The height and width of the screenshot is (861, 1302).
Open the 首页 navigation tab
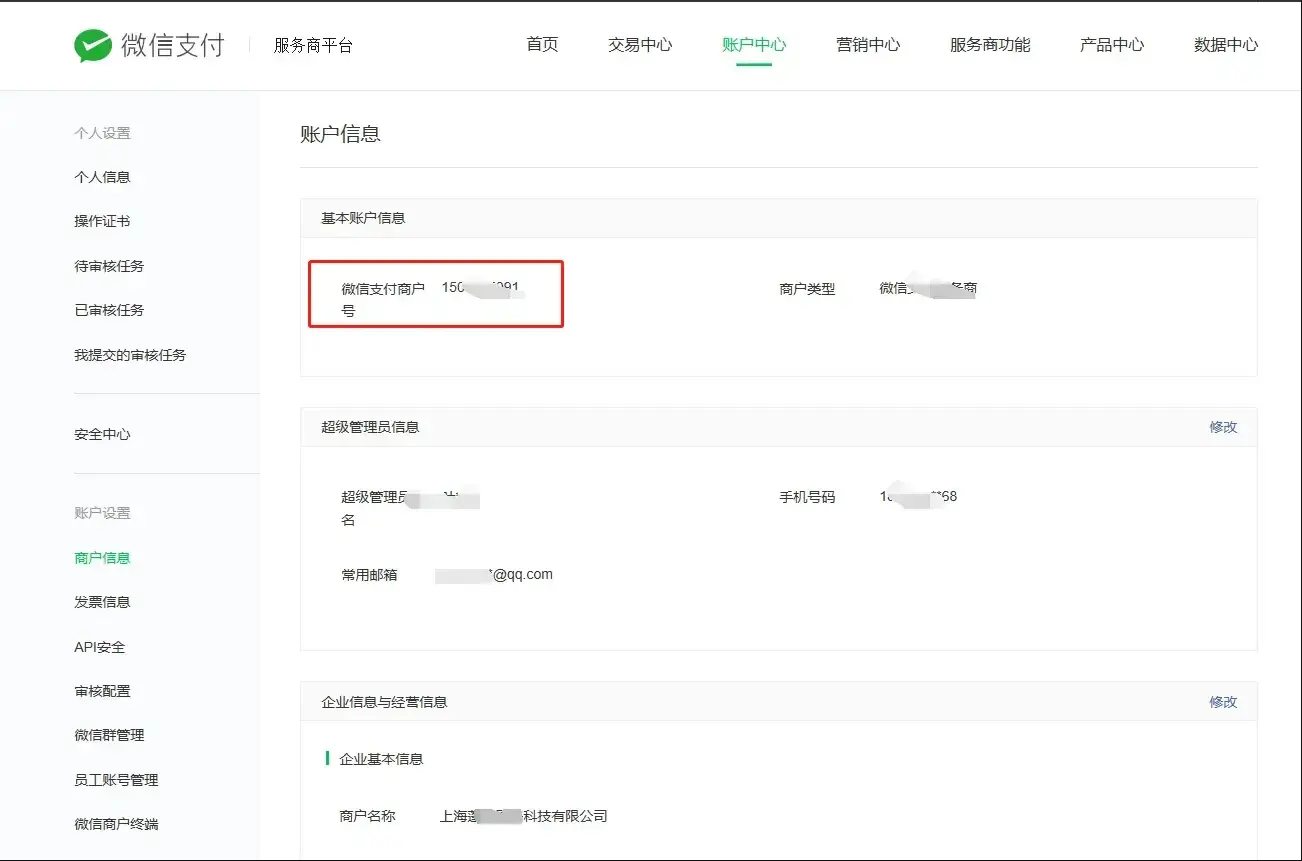click(x=542, y=45)
